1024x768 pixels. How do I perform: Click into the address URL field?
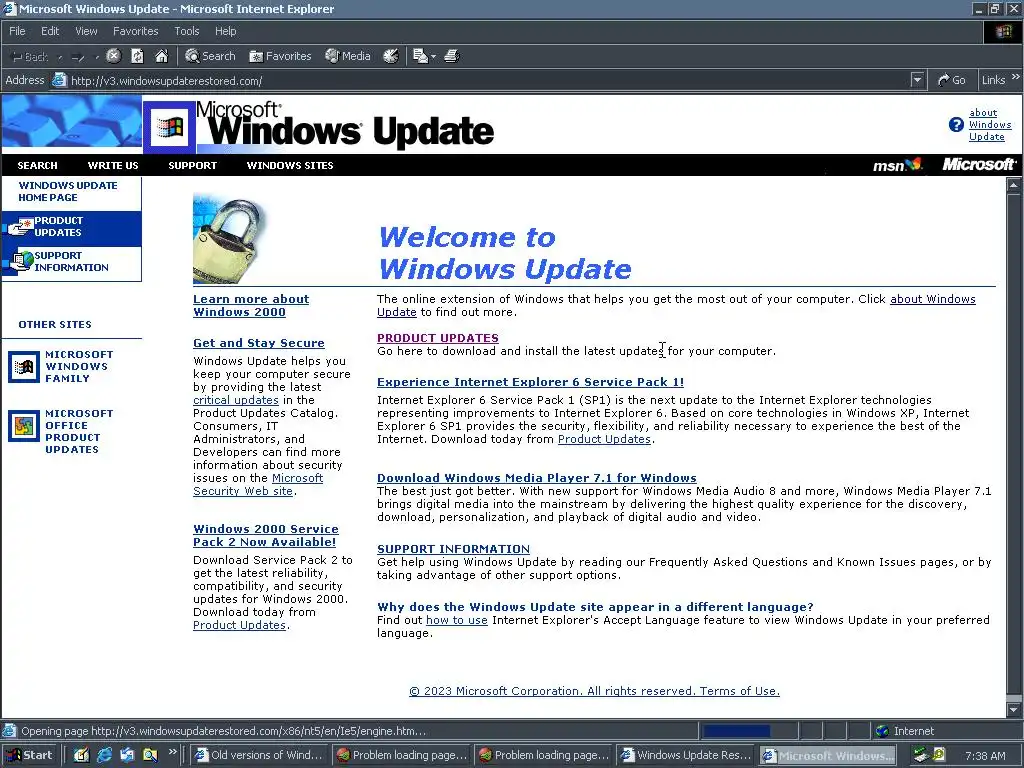tap(483, 80)
